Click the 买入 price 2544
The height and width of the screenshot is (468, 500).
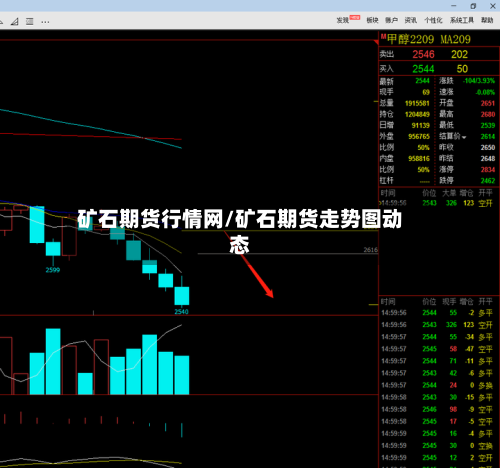(x=423, y=69)
